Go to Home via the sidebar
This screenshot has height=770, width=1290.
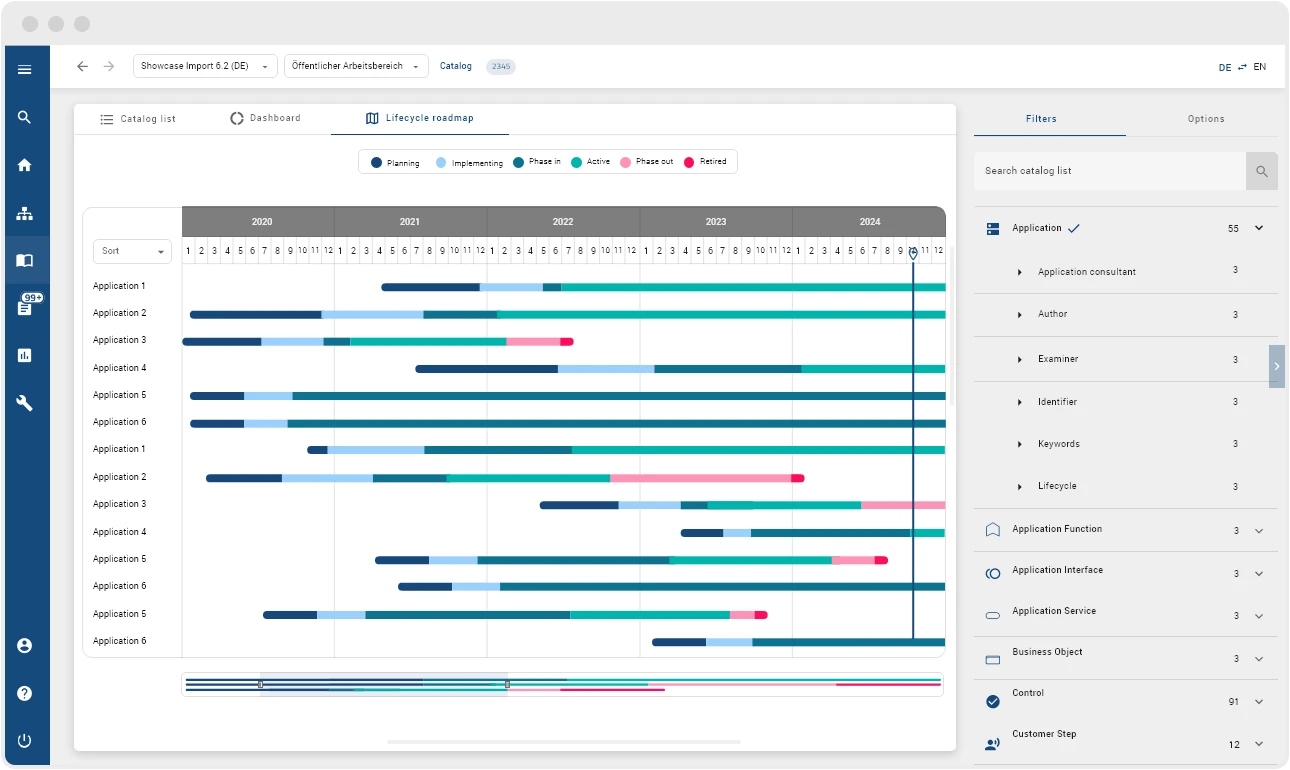[x=25, y=165]
